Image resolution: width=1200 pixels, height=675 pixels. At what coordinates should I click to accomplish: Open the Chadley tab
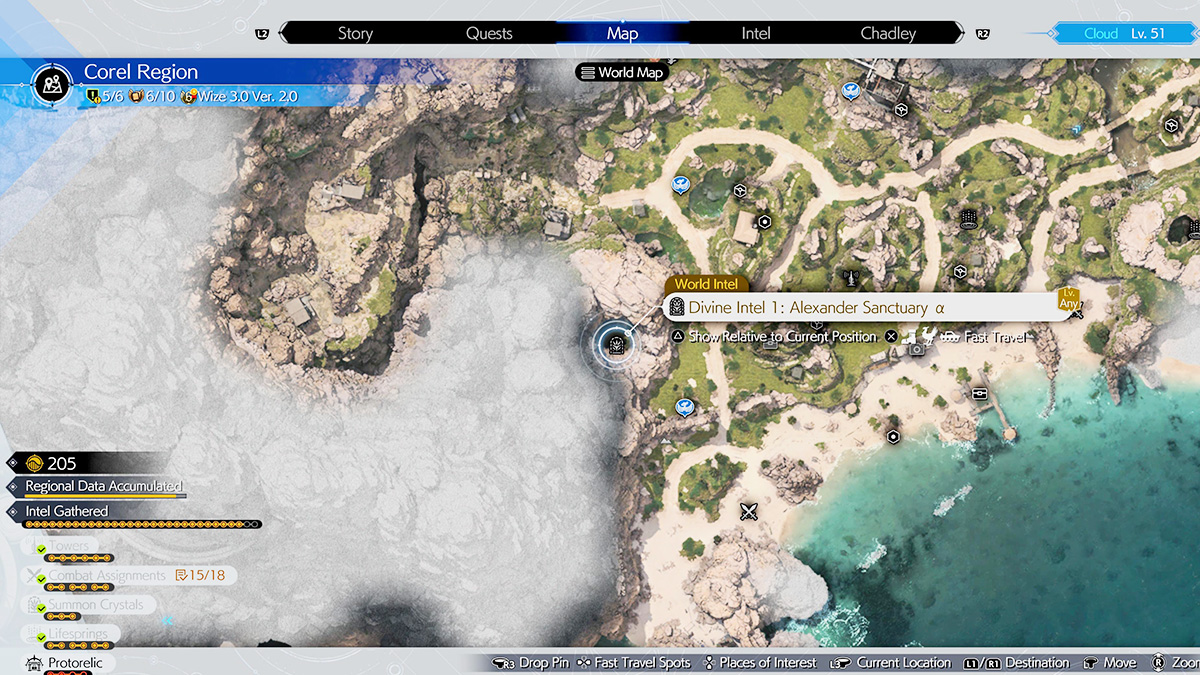point(888,33)
